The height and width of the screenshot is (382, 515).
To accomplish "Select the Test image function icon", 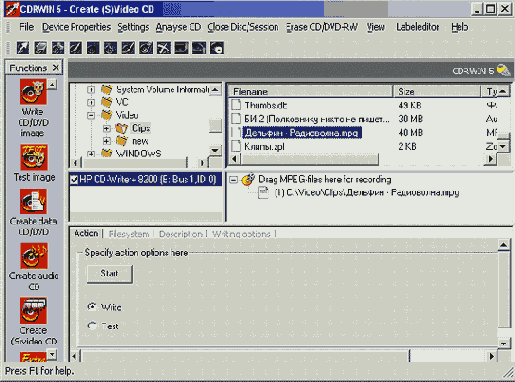I will 34,157.
